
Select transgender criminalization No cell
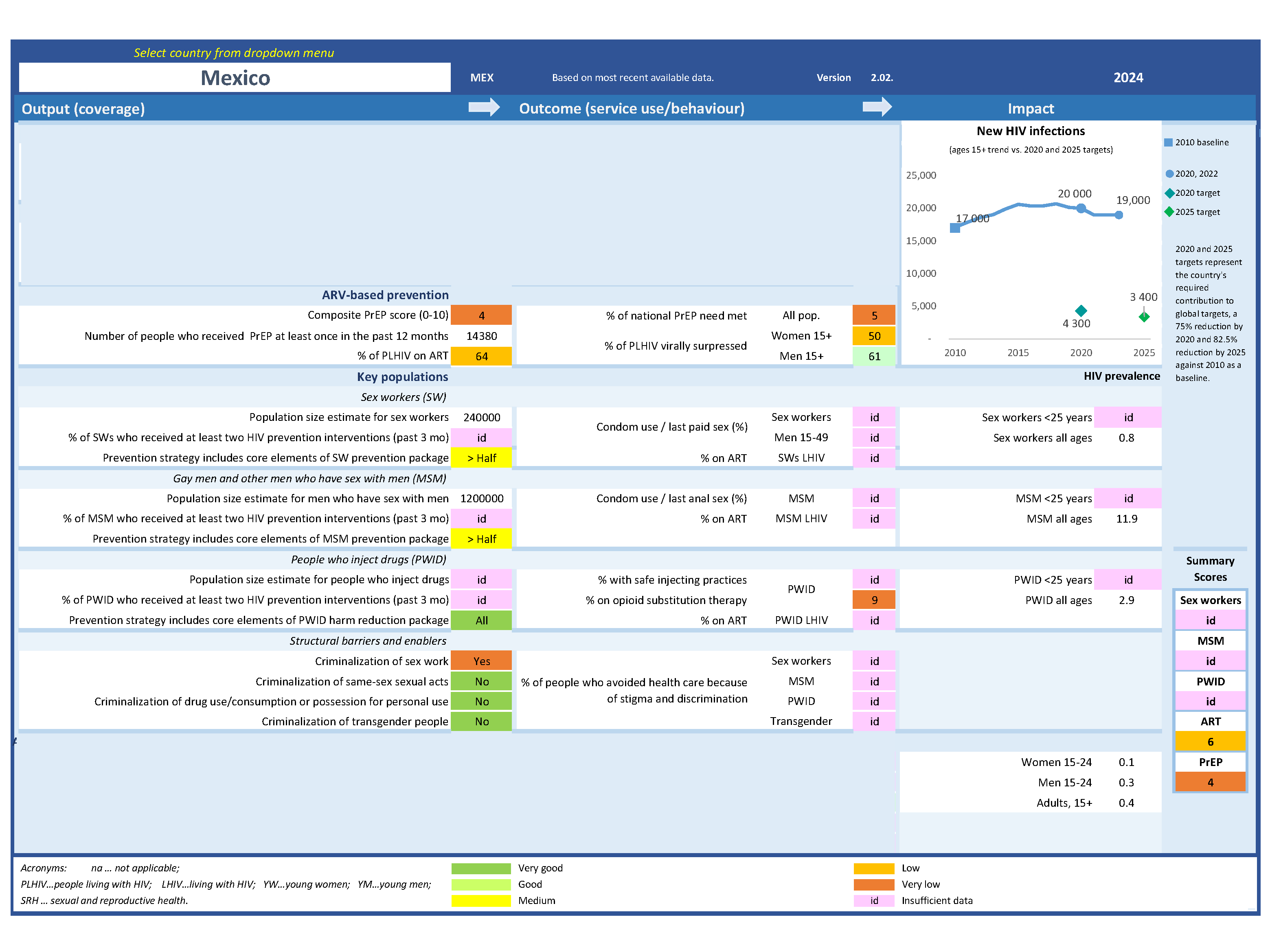coord(481,721)
